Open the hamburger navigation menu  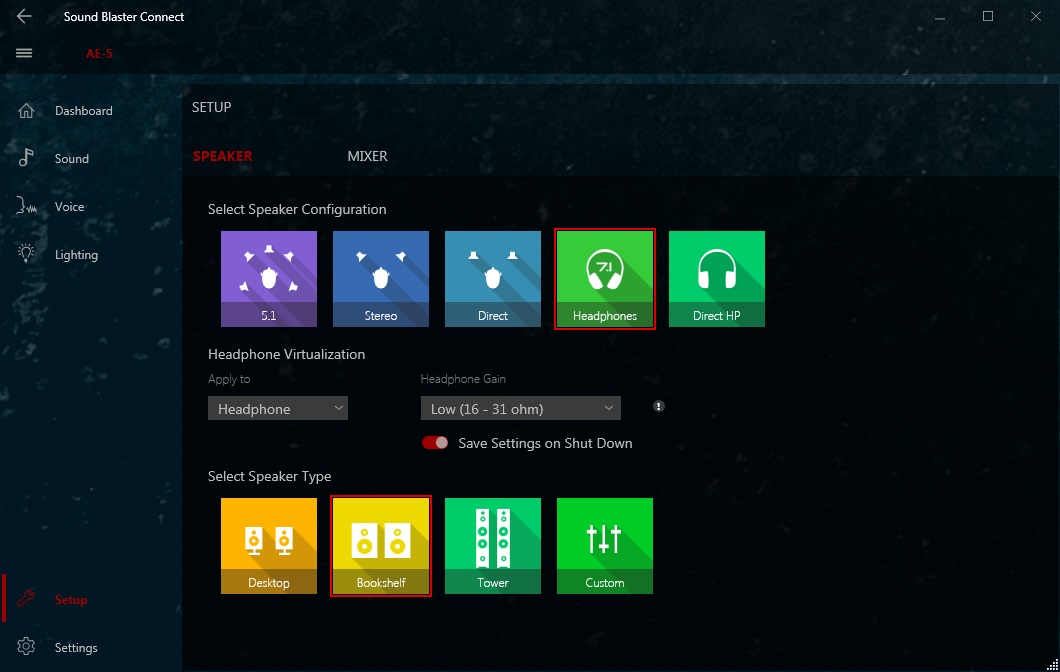24,53
